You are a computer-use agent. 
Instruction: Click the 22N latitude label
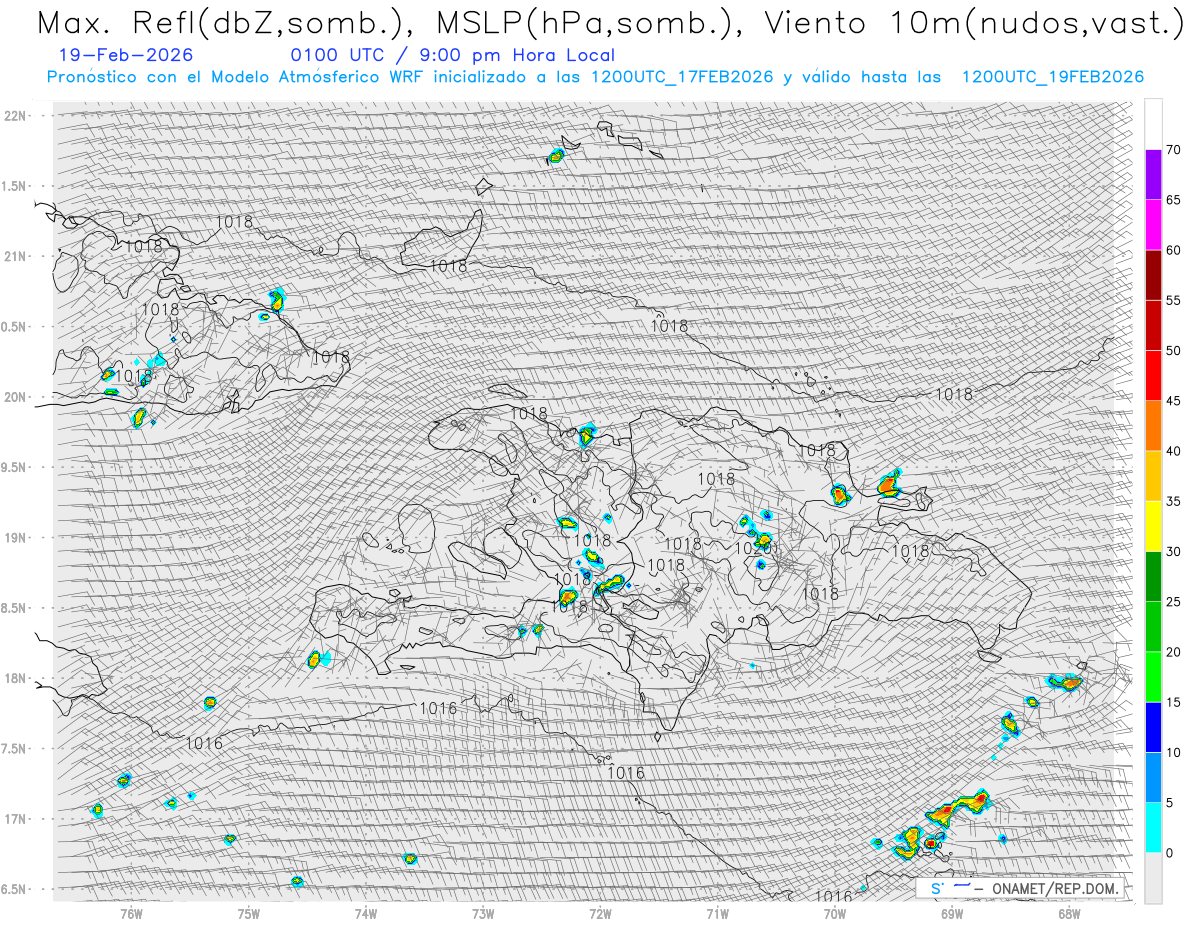16,116
